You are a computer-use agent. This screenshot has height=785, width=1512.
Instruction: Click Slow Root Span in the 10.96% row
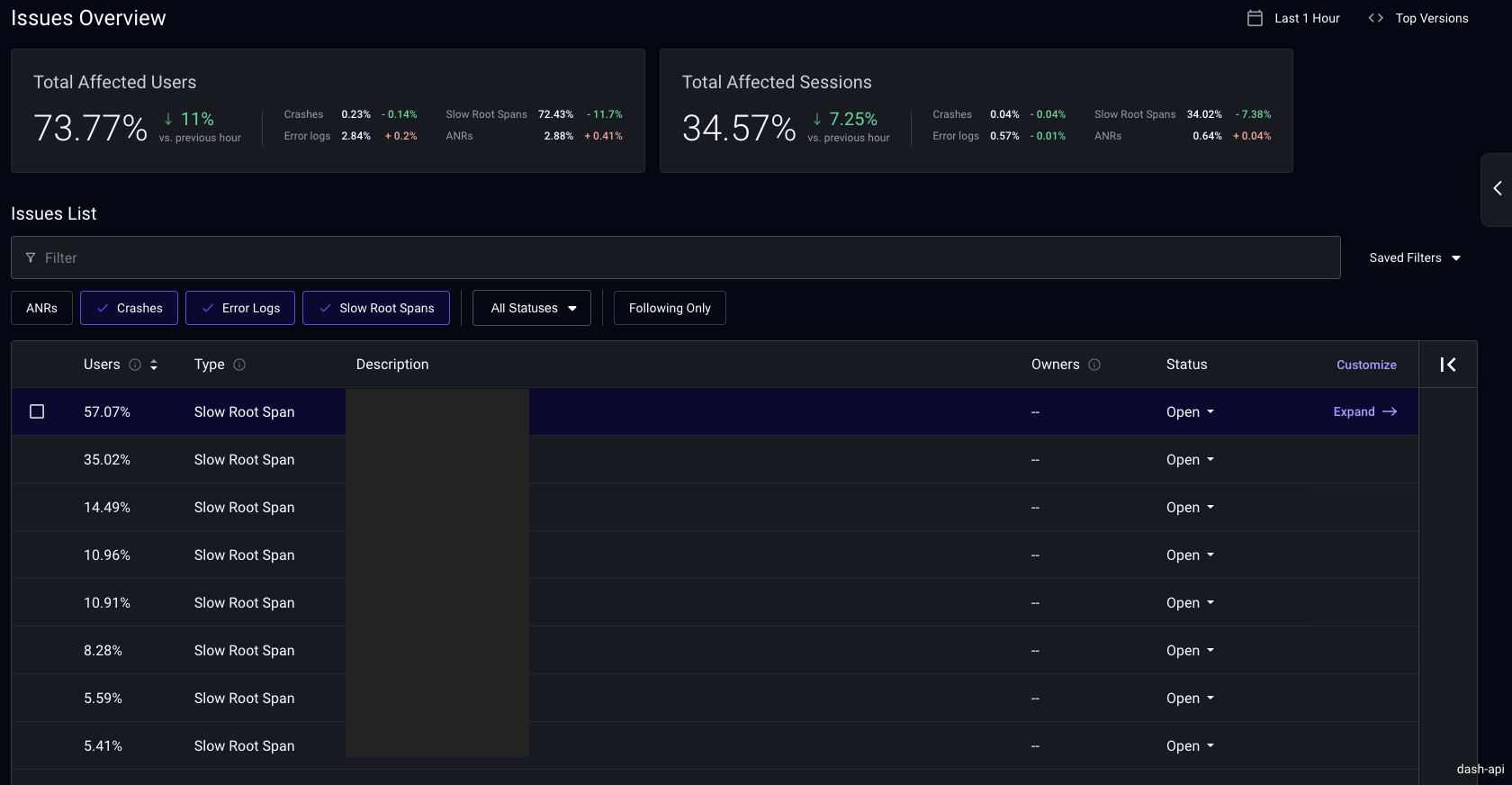click(x=244, y=555)
